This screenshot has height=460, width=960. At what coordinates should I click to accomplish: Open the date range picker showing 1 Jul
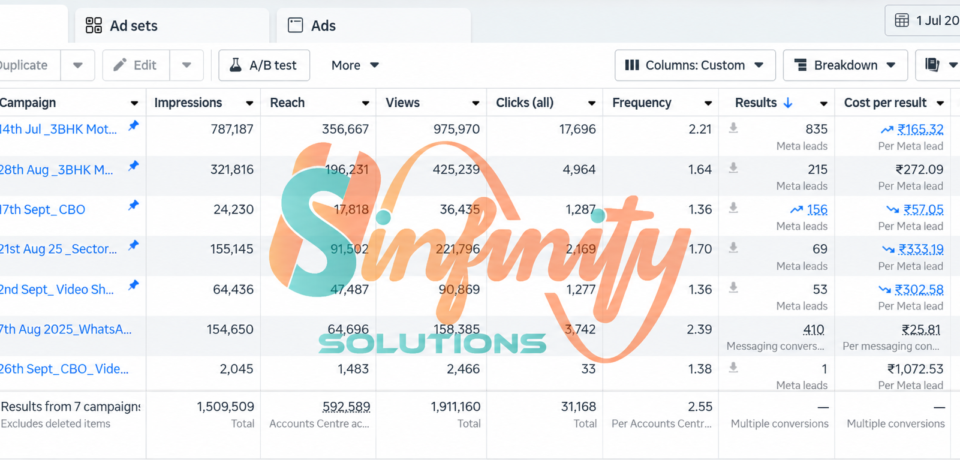[923, 20]
